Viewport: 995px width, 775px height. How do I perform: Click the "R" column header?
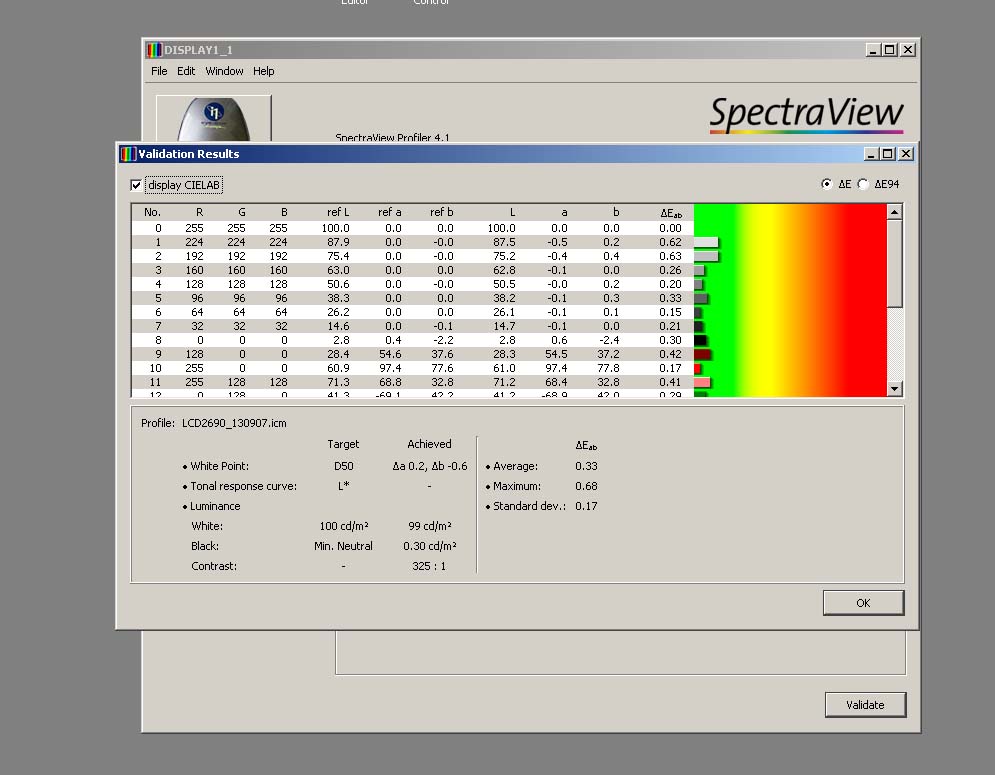point(199,212)
